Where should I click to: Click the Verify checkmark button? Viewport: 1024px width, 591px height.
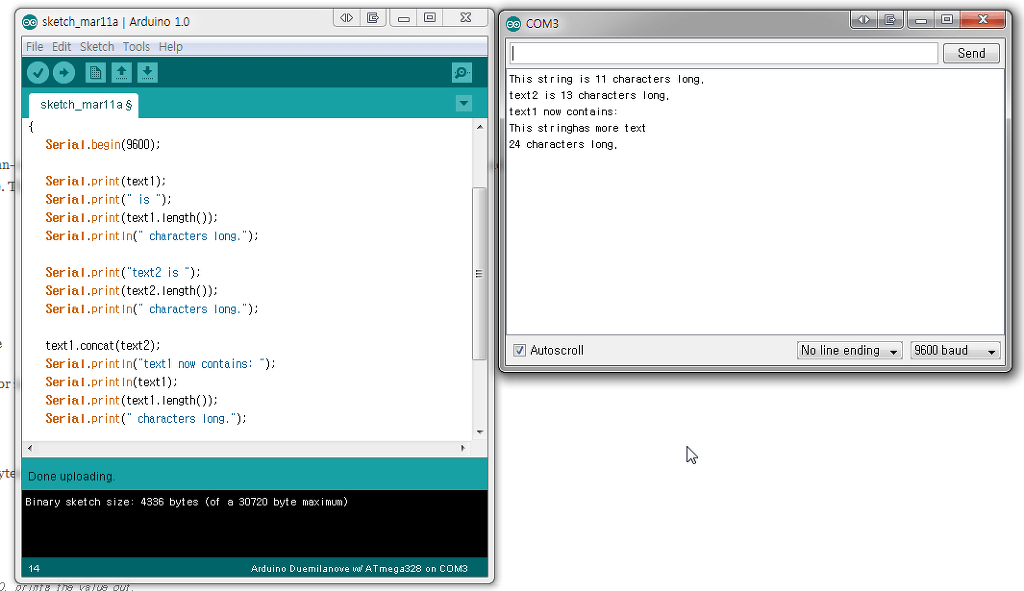click(x=38, y=72)
